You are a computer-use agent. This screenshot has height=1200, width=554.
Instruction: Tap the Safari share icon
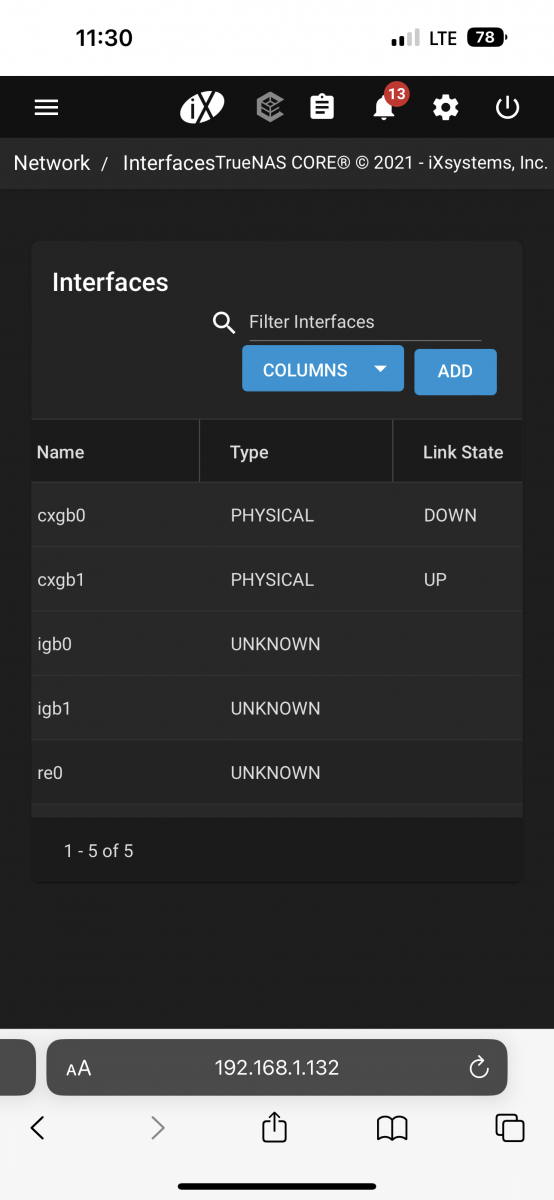pyautogui.click(x=274, y=1127)
